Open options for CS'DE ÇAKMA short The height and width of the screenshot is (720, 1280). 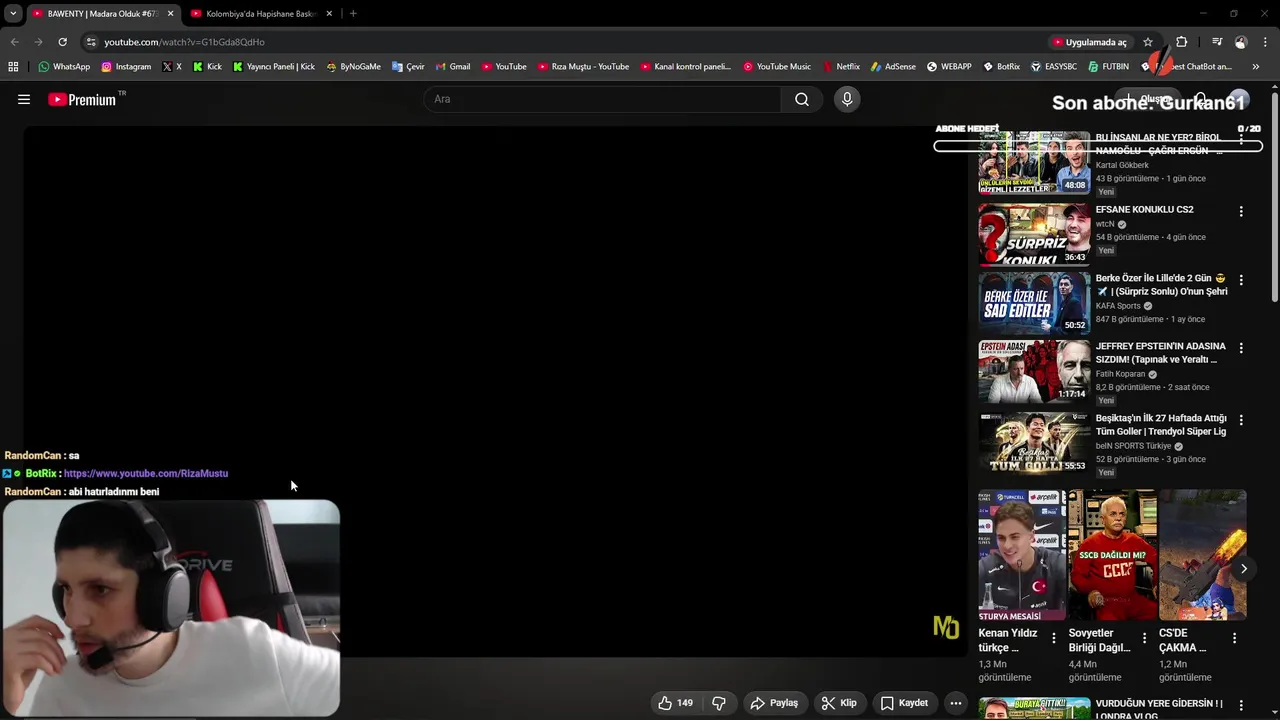1234,638
